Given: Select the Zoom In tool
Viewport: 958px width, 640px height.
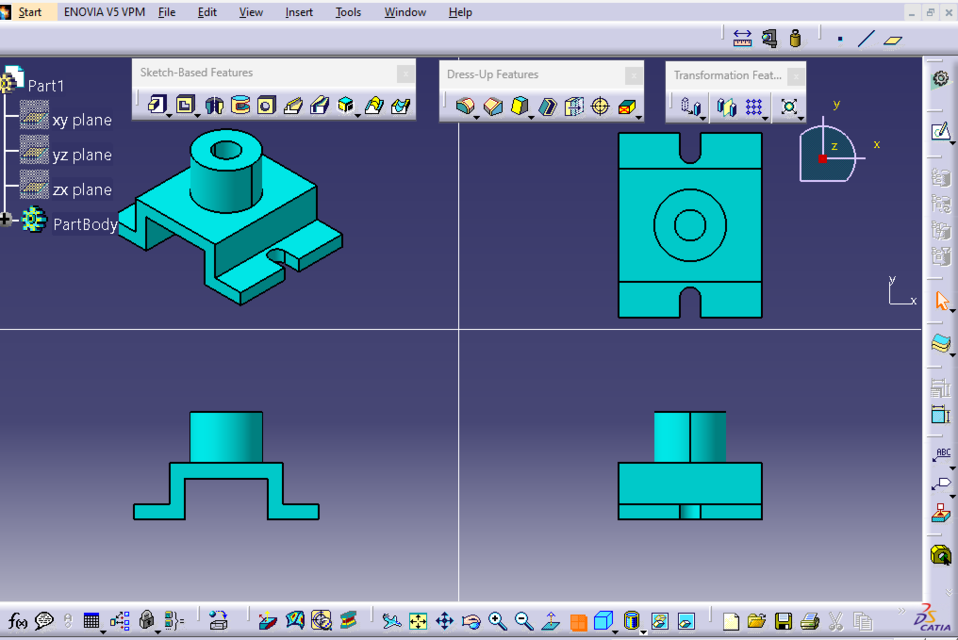Looking at the screenshot, I should click(x=495, y=620).
